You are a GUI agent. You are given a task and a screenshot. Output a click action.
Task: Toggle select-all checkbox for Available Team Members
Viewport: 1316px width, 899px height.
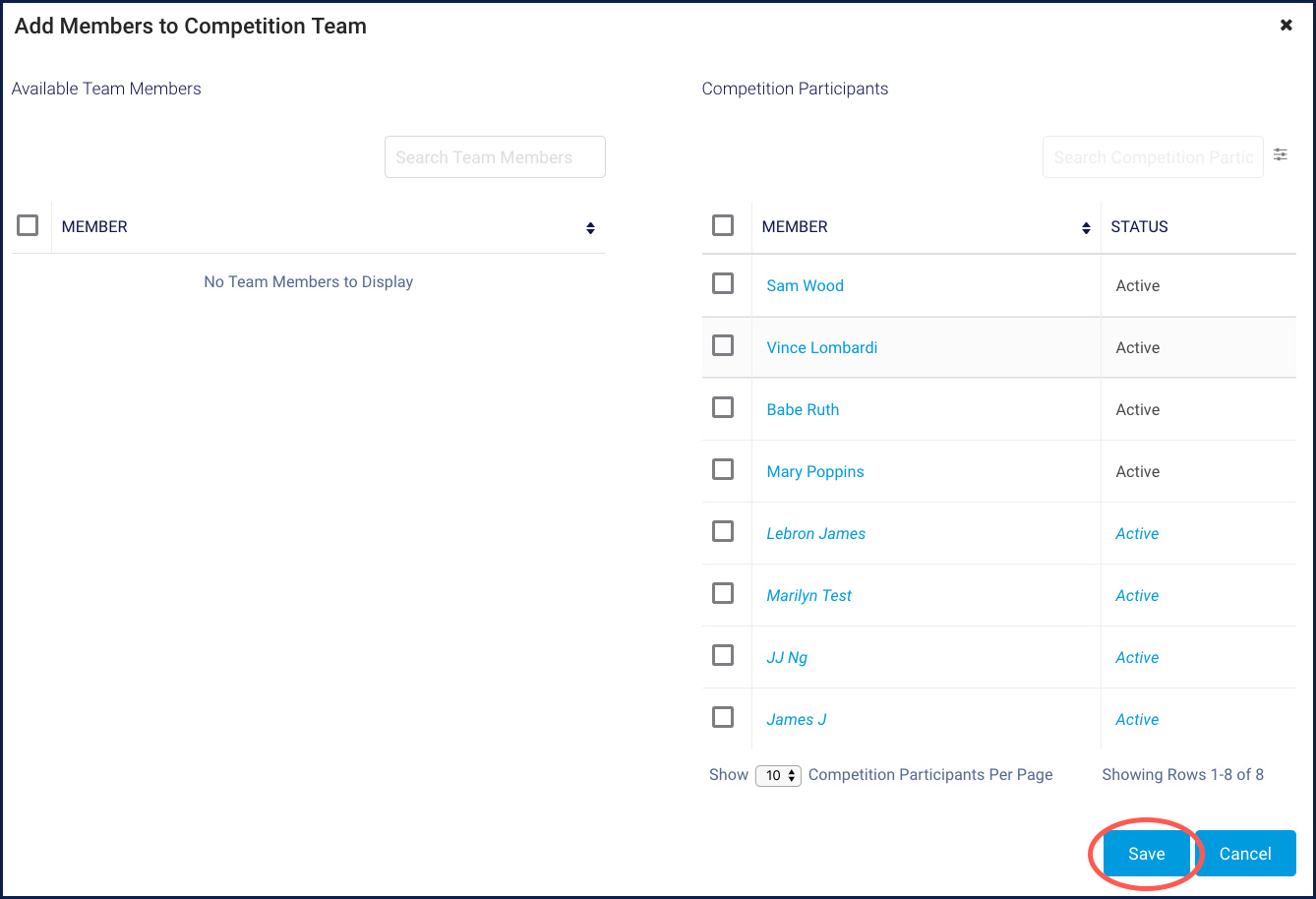point(28,225)
